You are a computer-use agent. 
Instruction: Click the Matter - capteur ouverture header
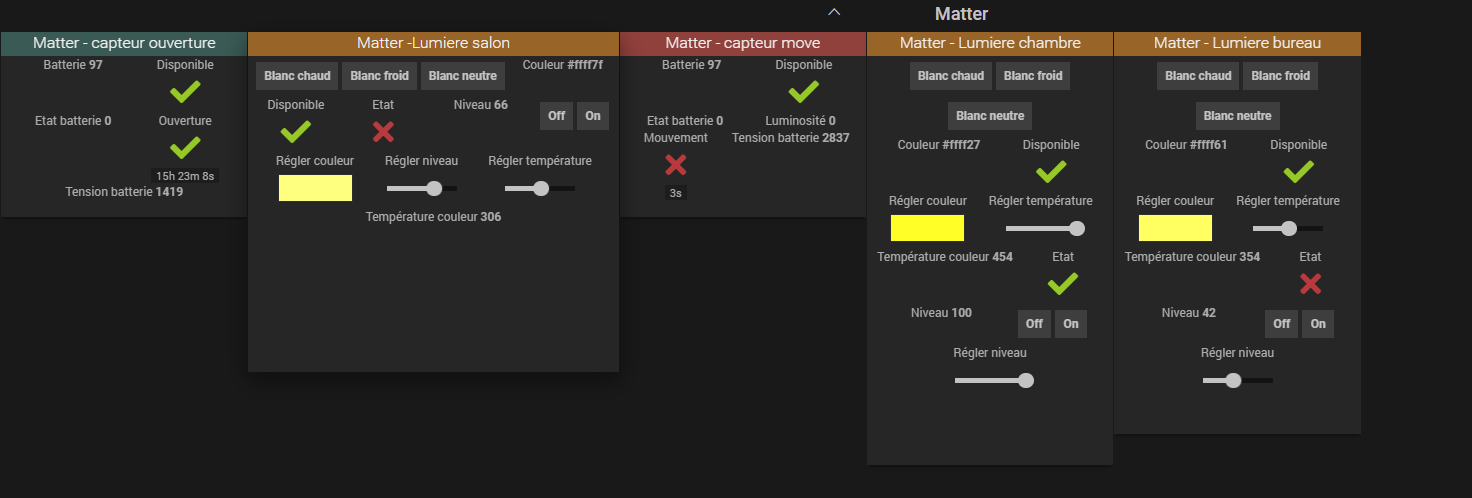tap(124, 43)
